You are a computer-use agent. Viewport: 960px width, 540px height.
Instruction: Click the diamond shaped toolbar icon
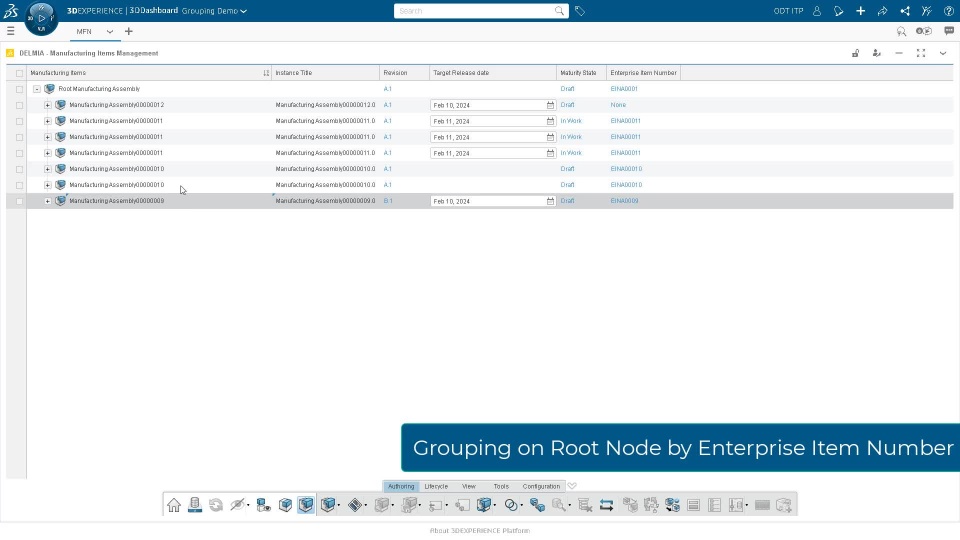pyautogui.click(x=355, y=505)
